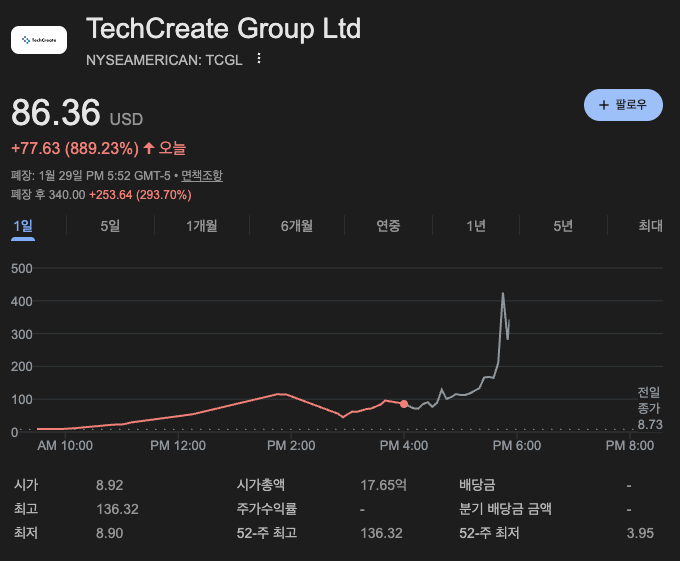
Task: Open the 면책조항 disclaimer link
Action: click(x=202, y=176)
